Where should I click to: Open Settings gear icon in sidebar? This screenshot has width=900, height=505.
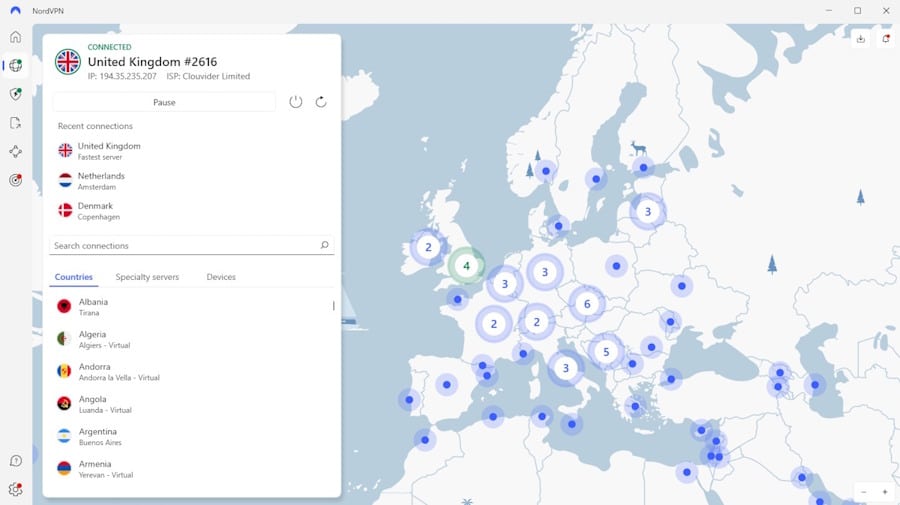[15, 490]
